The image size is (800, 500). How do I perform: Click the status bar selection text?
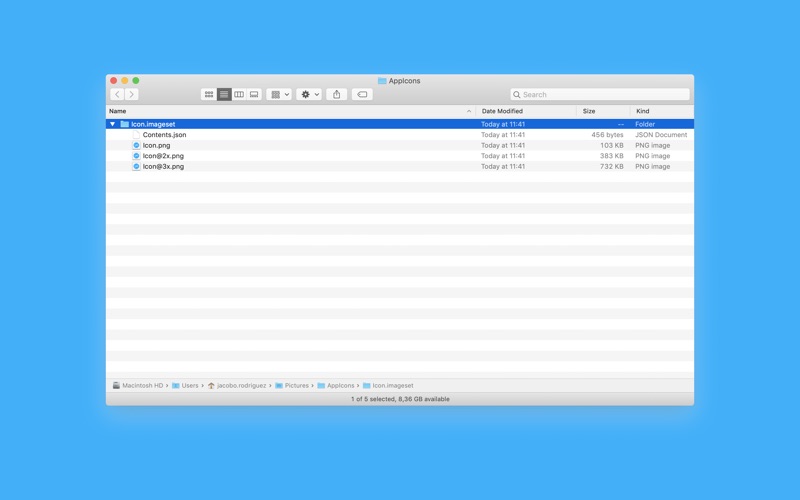coord(400,399)
